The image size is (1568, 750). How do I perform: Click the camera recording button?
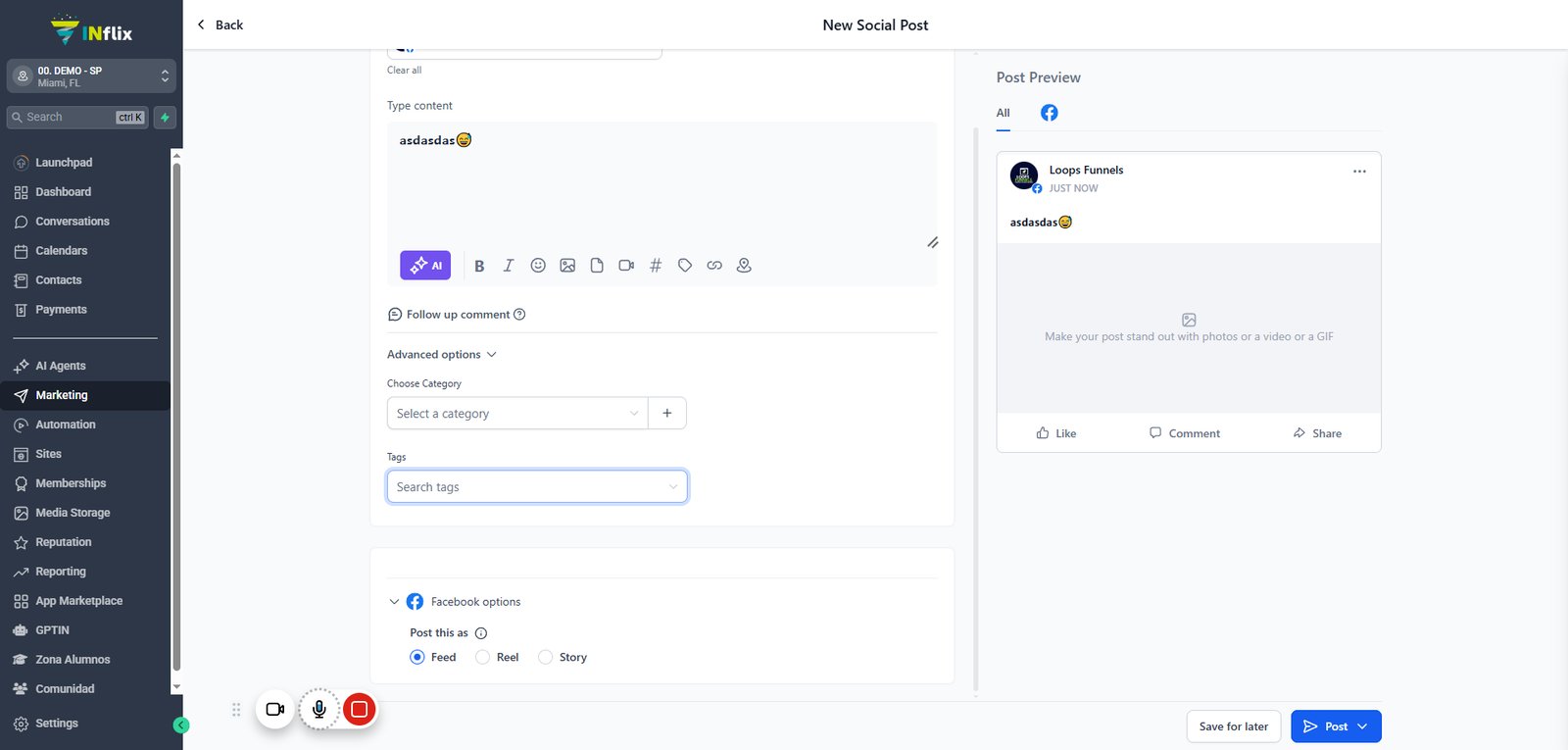coord(275,709)
